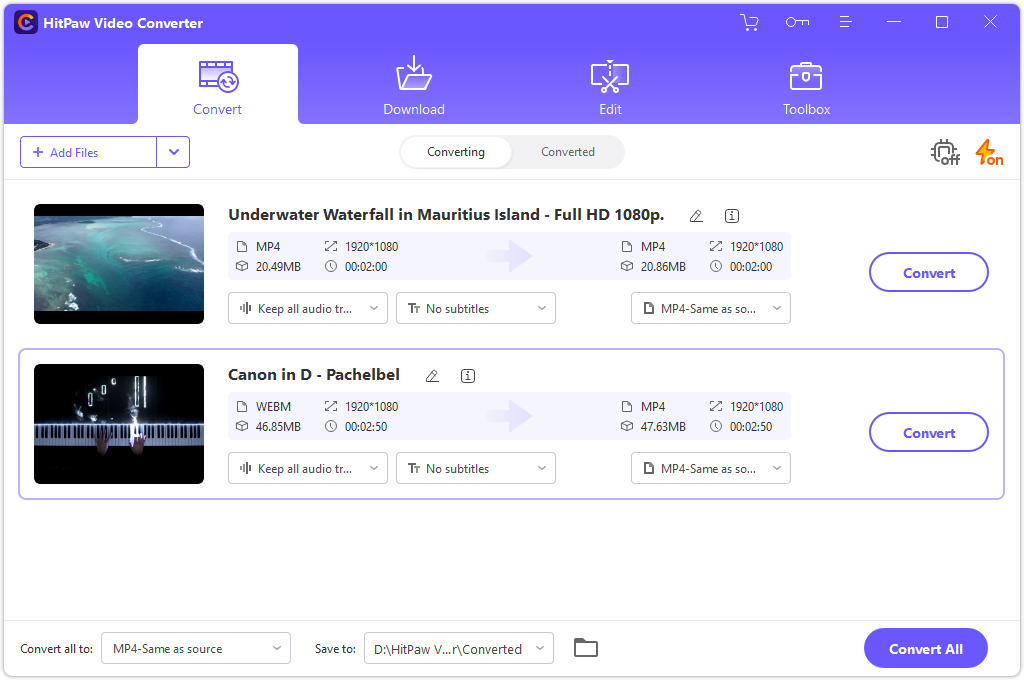Click the Underwater Waterfall video thumbnail
The height and width of the screenshot is (680, 1024).
119,264
